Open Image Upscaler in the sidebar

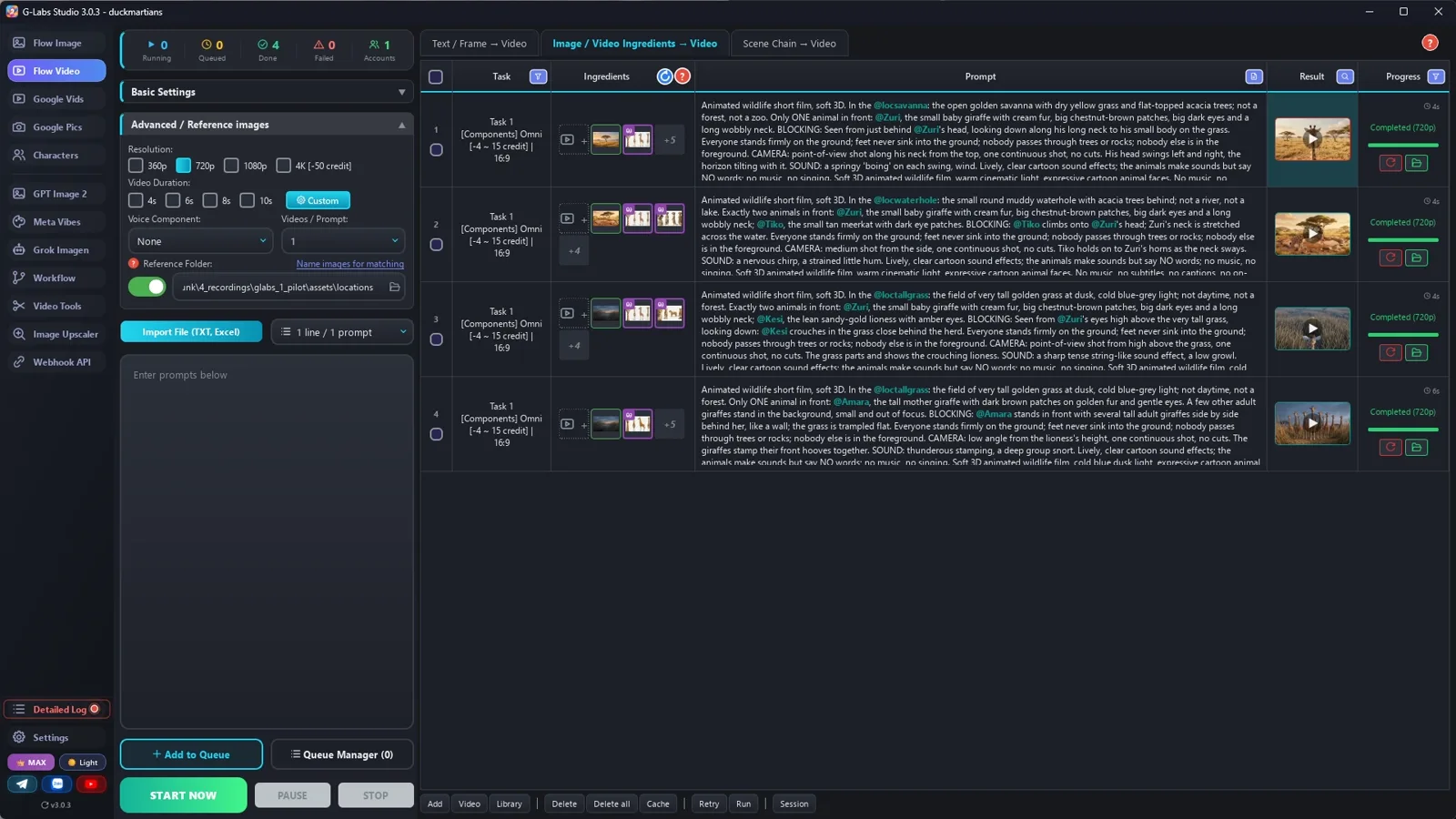[56, 334]
